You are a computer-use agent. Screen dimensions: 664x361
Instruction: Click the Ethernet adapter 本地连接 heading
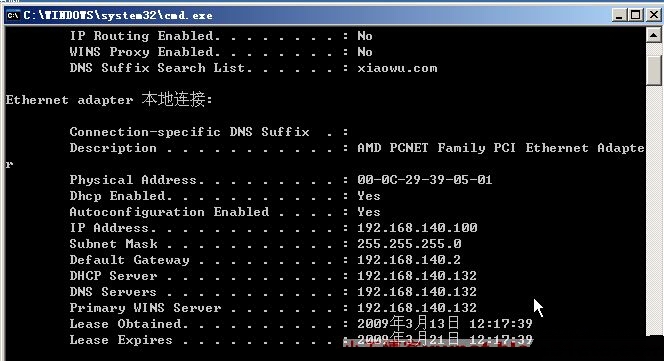click(109, 100)
